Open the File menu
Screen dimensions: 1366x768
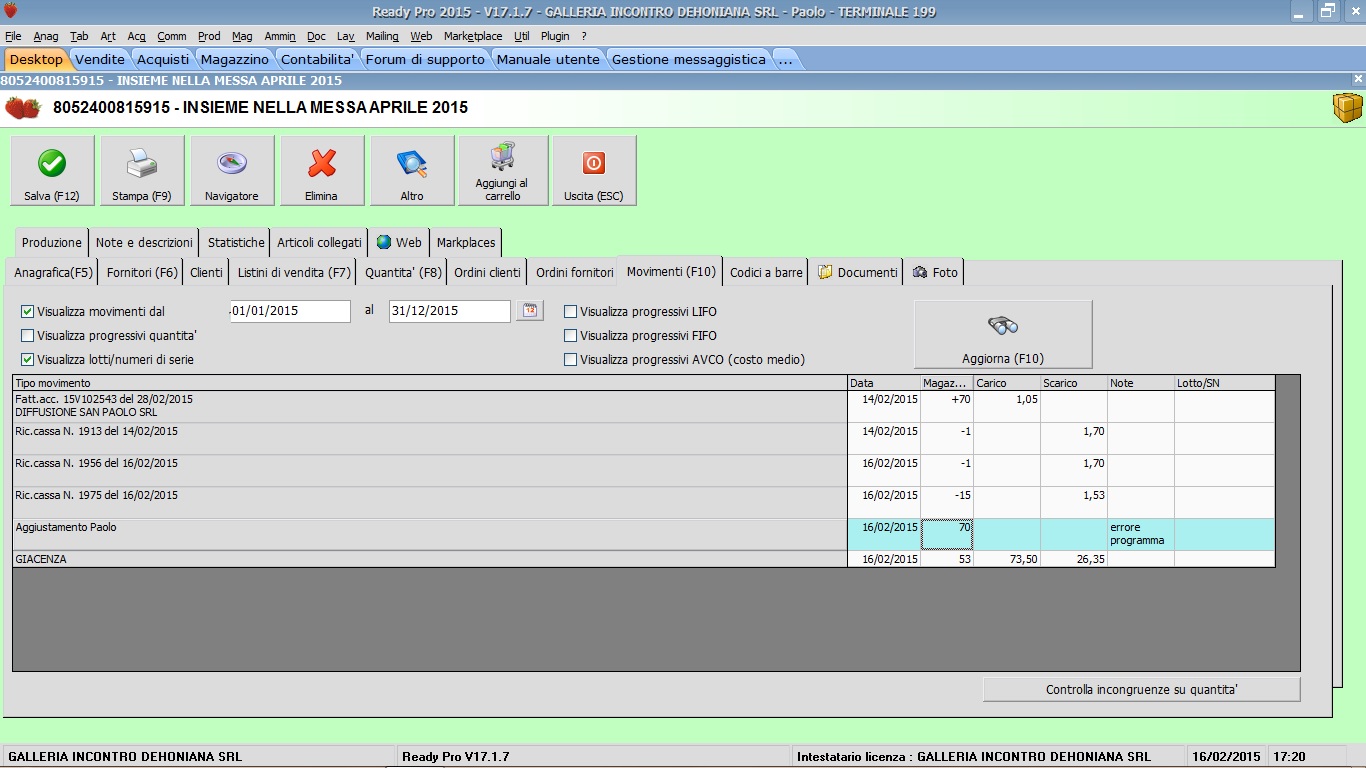[13, 36]
